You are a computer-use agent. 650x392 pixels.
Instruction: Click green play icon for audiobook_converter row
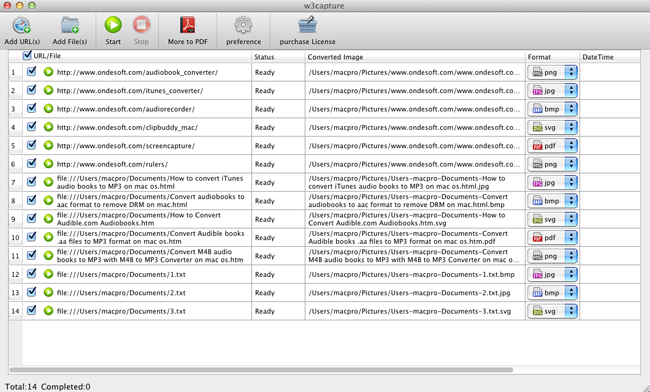click(x=49, y=72)
